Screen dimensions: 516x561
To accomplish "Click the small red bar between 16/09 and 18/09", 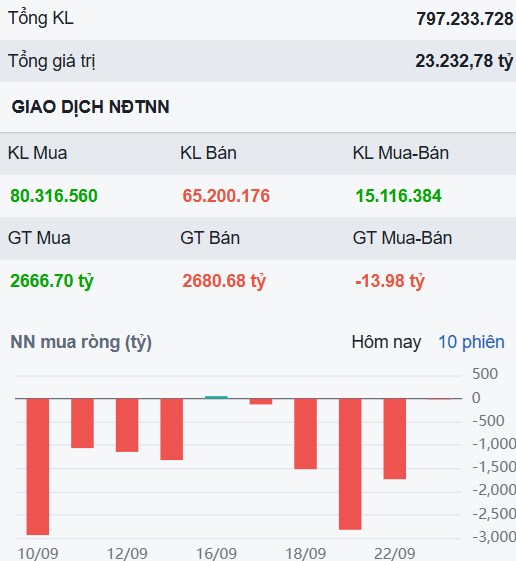I will pos(261,401).
